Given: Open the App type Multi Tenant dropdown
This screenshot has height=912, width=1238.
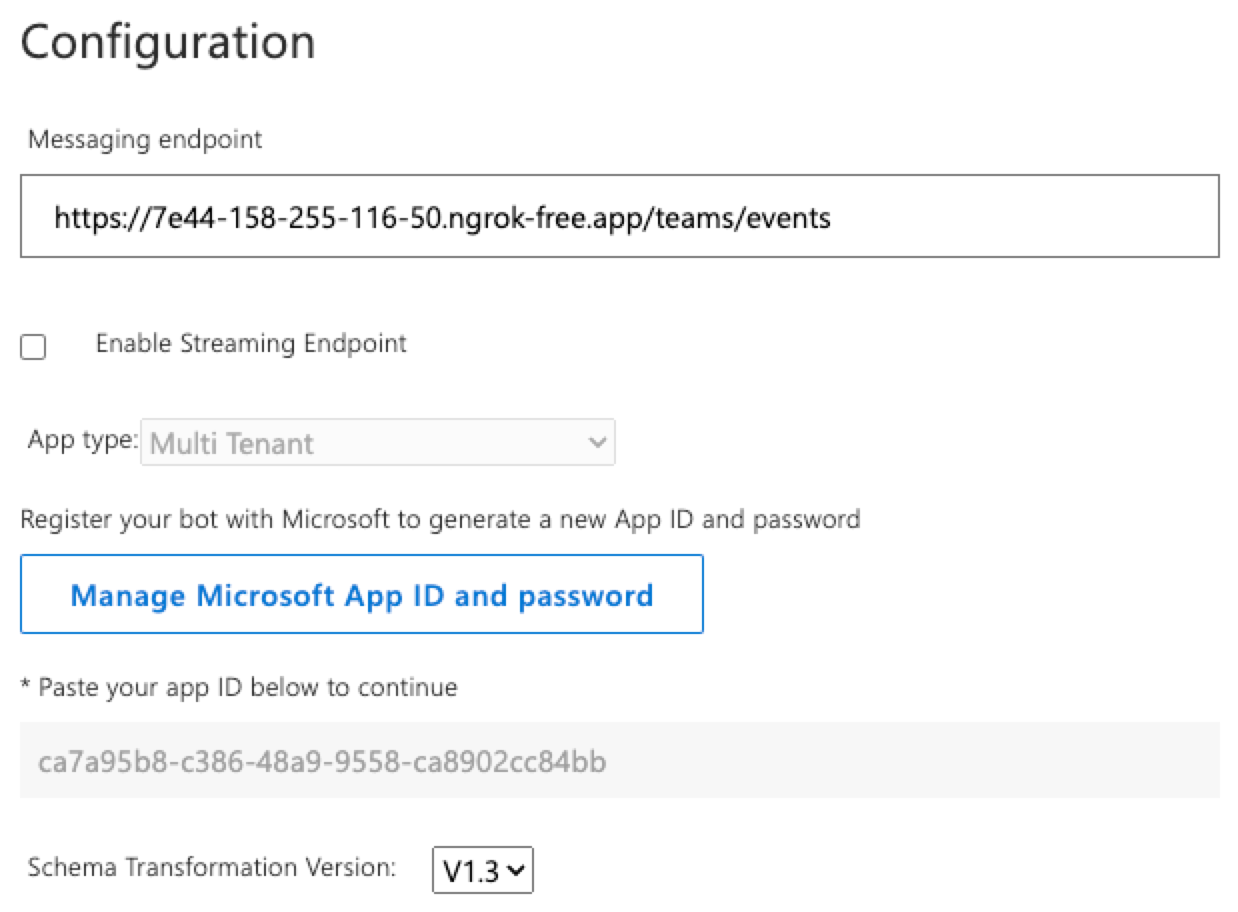Looking at the screenshot, I should 378,442.
